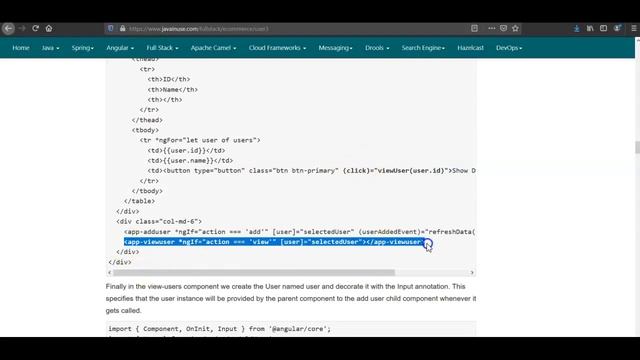Go to browser home page icon
This screenshot has width=640, height=360.
pyautogui.click(x=49, y=28)
